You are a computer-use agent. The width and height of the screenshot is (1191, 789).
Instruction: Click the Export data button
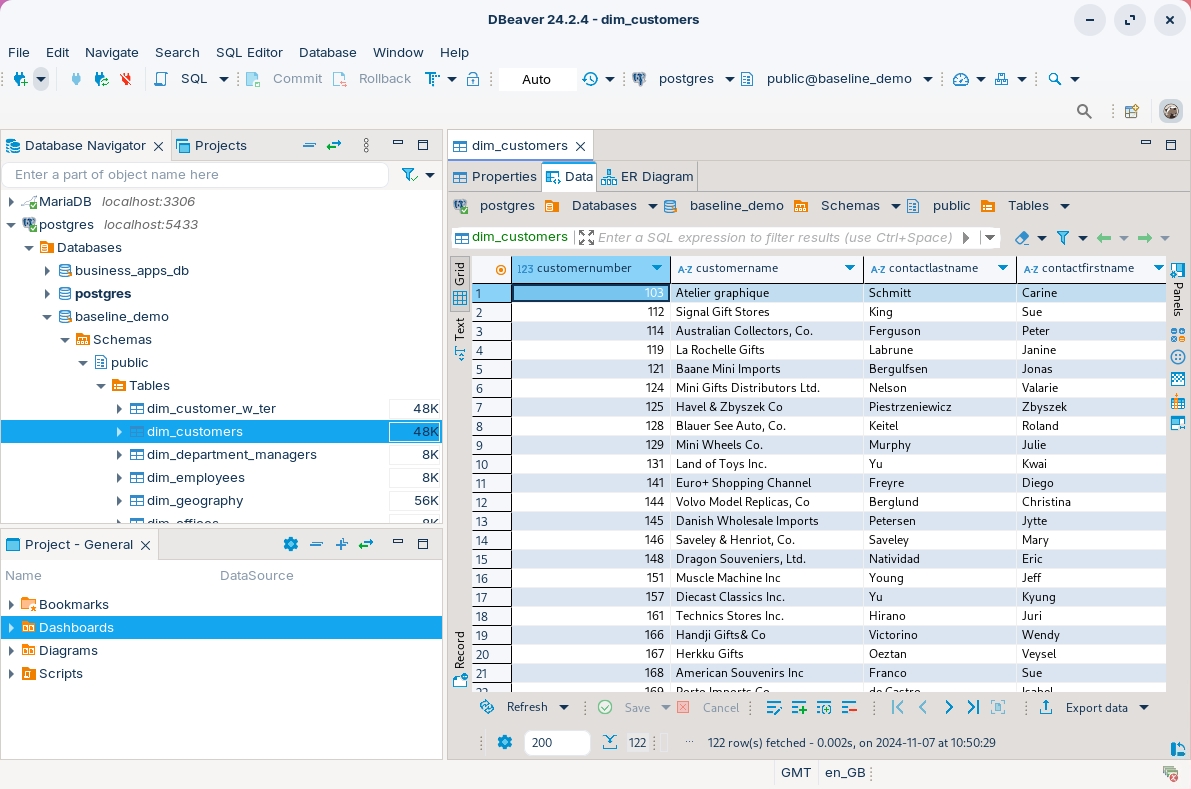(1096, 707)
